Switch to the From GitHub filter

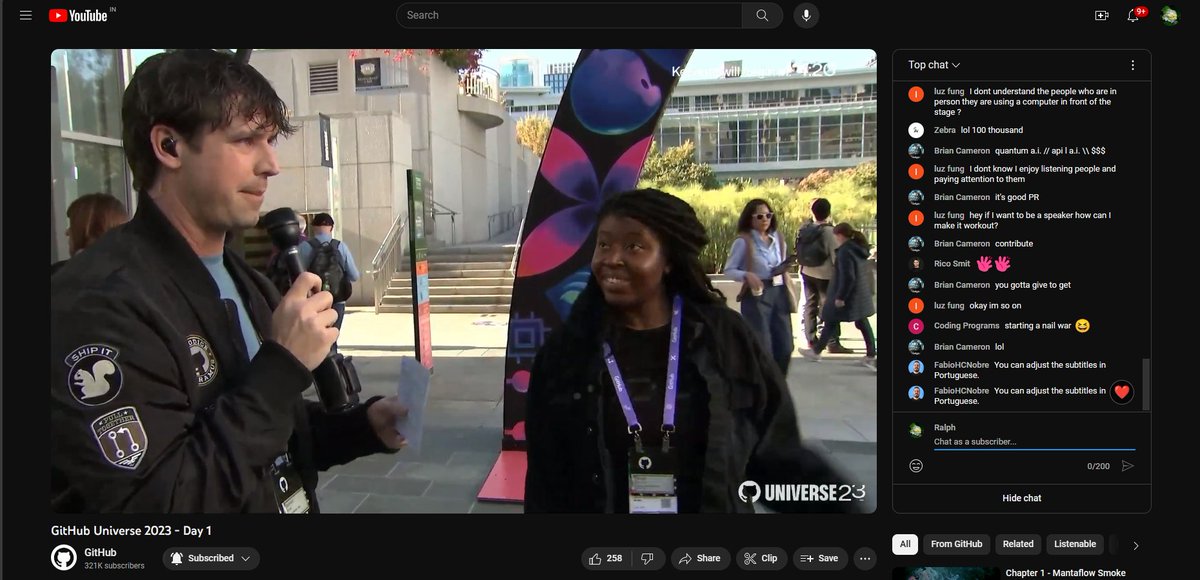[x=956, y=543]
